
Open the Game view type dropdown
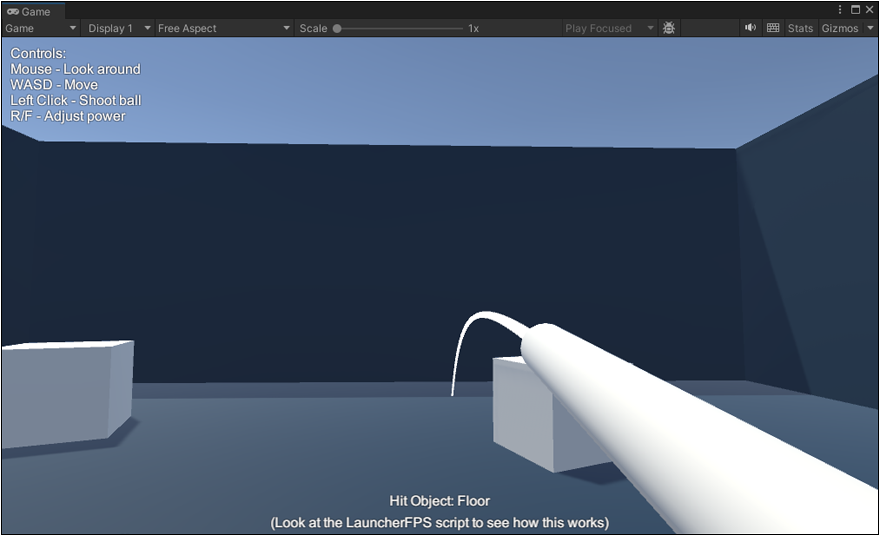coord(40,28)
